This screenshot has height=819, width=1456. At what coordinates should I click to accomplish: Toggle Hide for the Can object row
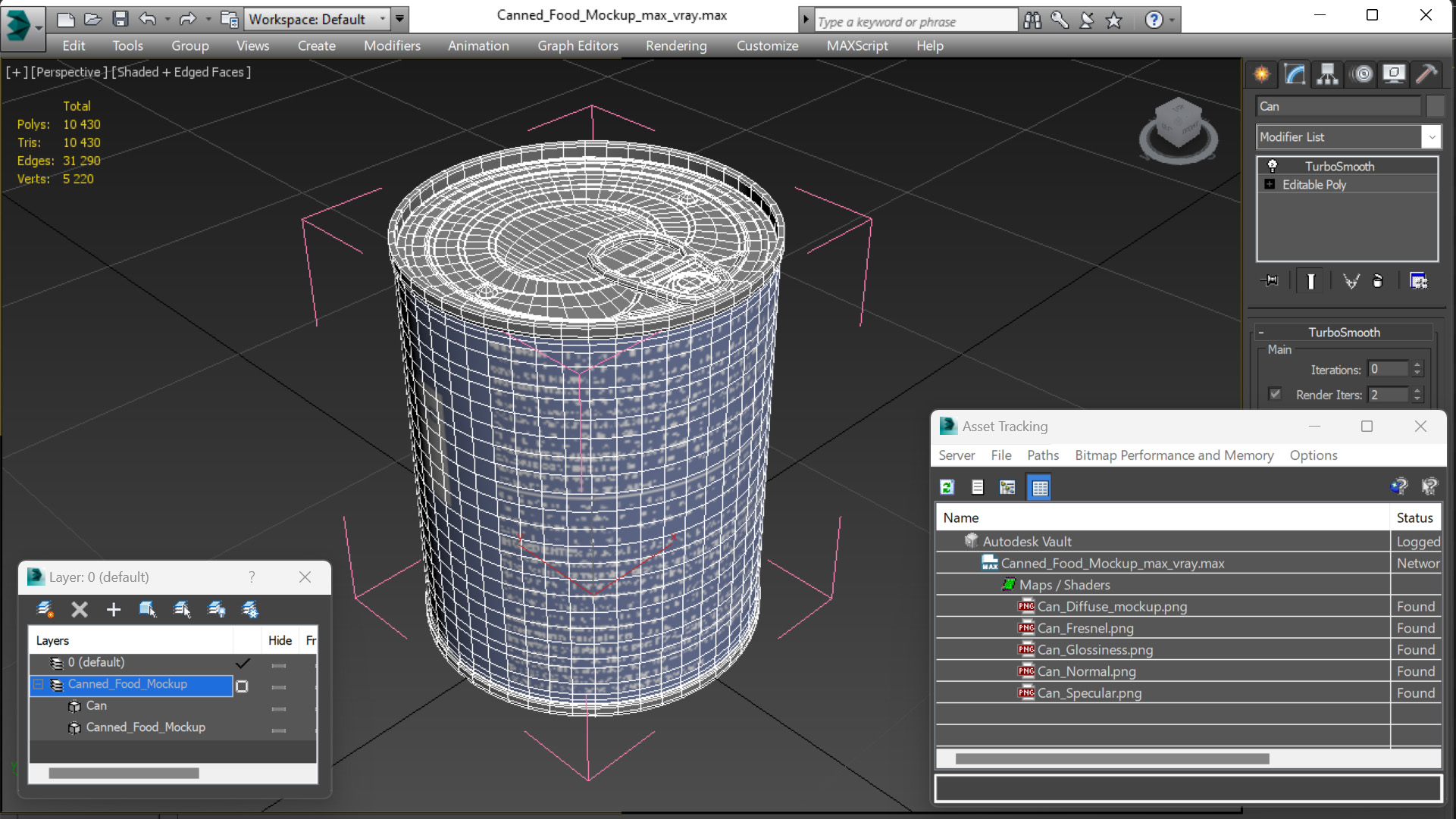pyautogui.click(x=279, y=708)
